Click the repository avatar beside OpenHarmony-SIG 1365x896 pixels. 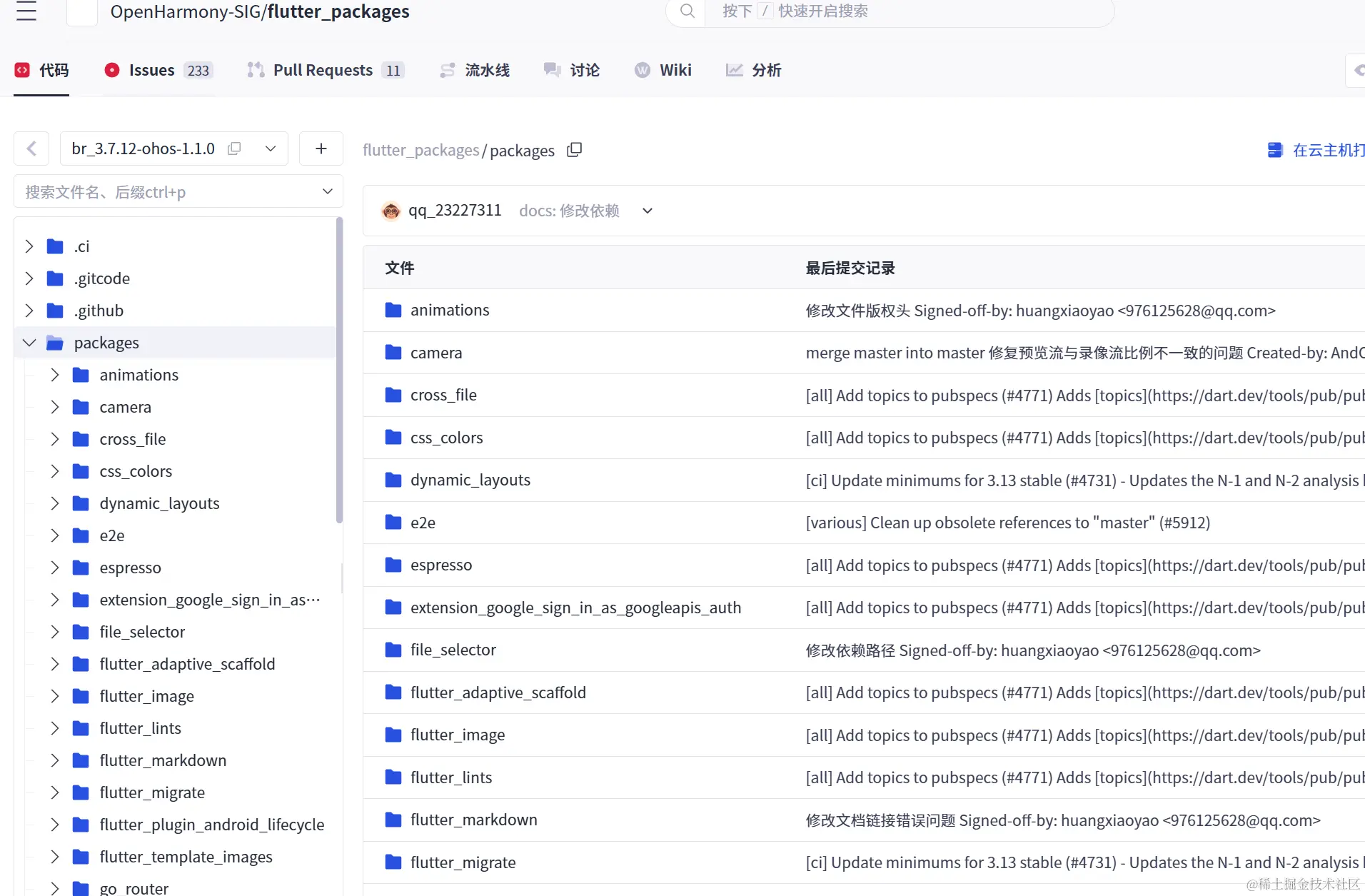82,11
